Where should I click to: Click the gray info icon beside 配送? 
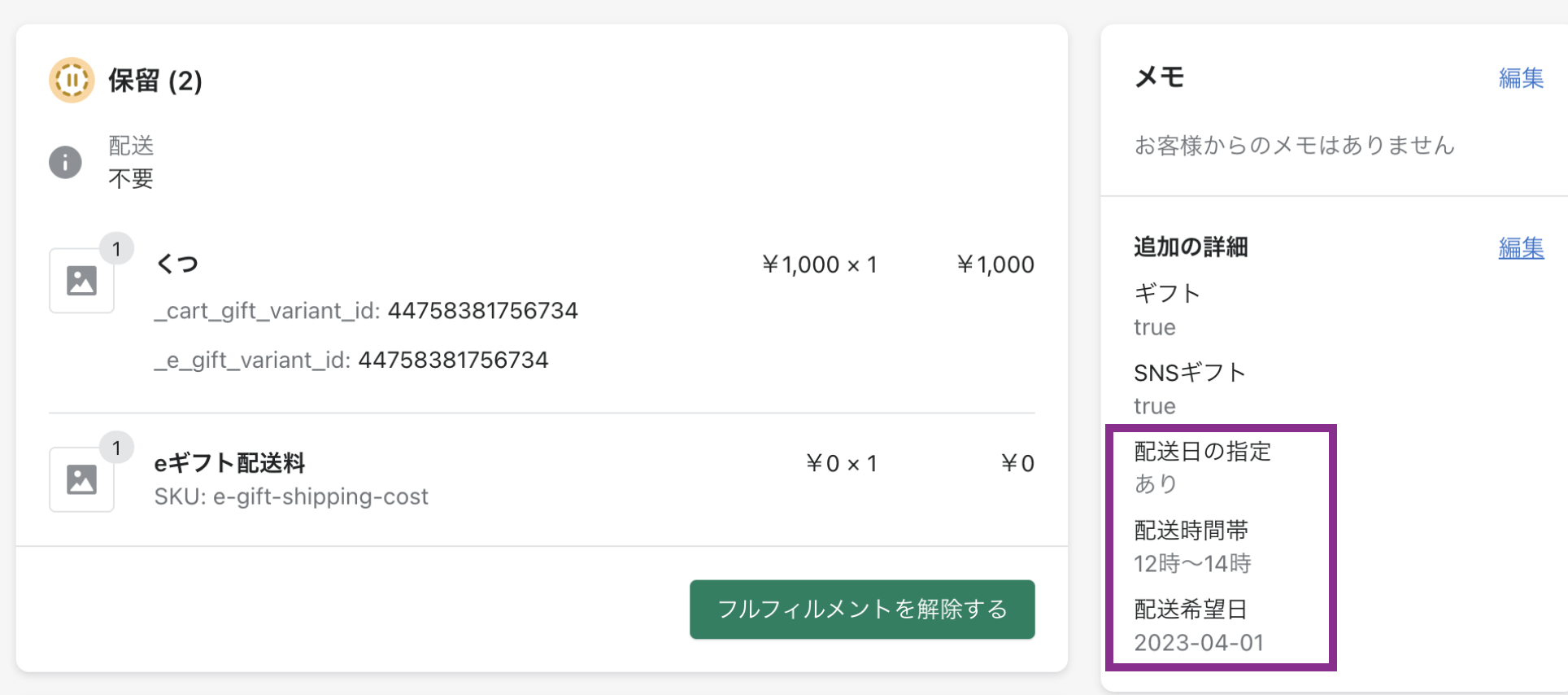(65, 162)
